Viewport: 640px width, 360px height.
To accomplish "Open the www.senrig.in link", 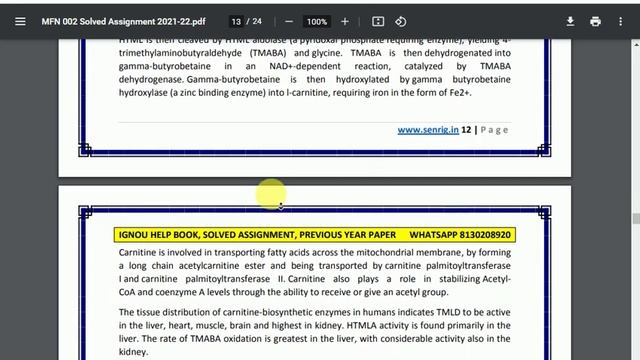I will [428, 130].
